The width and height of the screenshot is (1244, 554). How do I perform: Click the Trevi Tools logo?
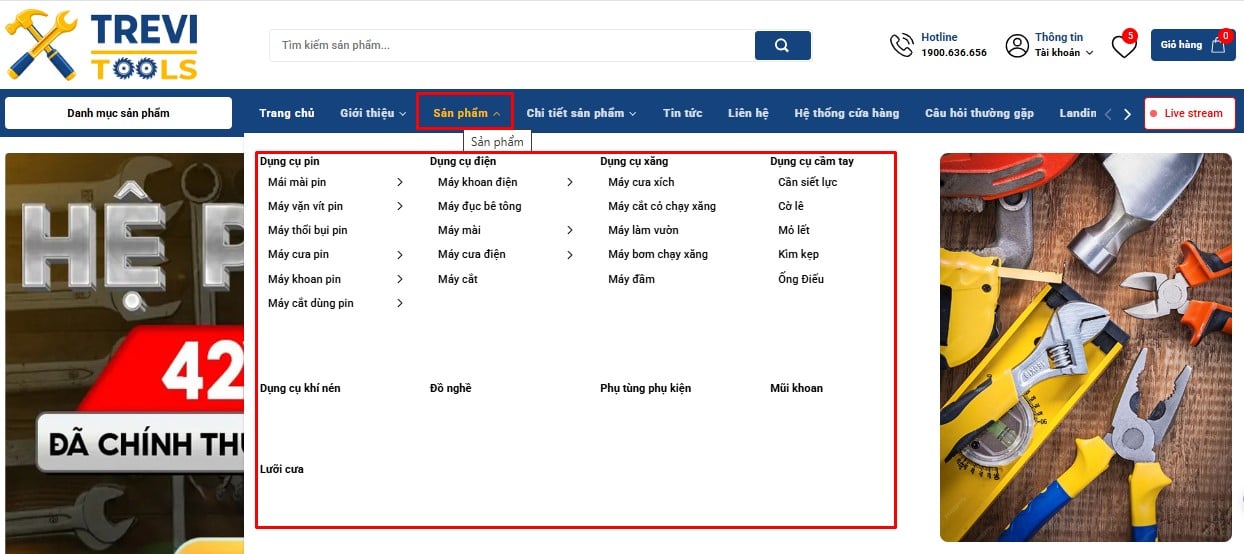pyautogui.click(x=102, y=45)
